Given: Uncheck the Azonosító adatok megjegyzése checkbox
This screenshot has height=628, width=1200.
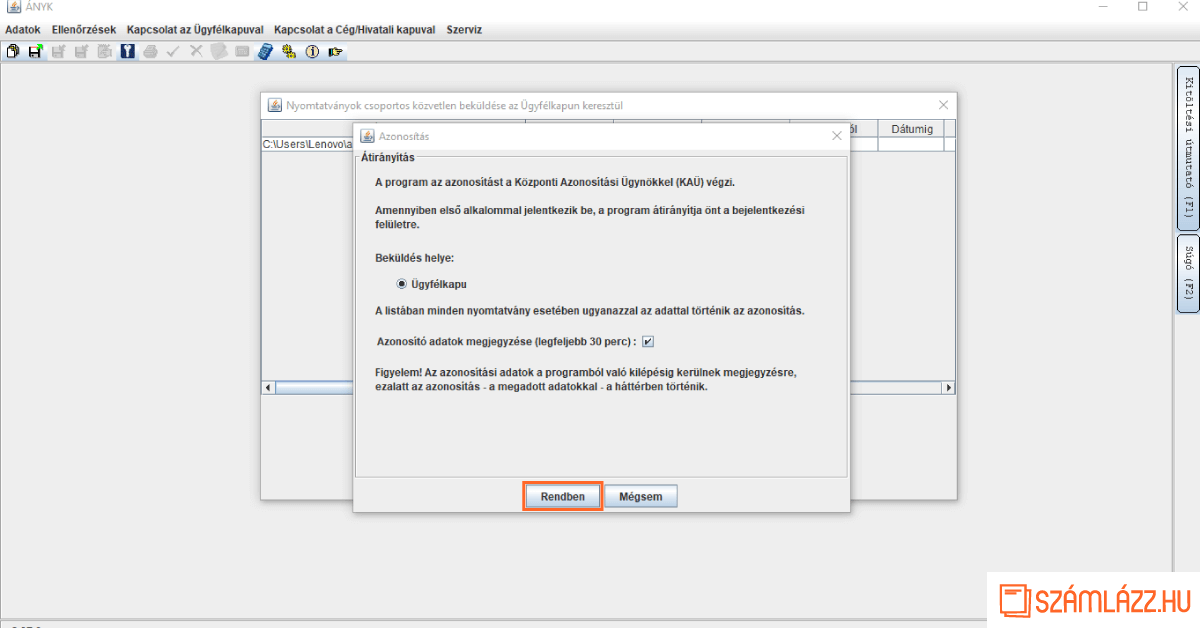Looking at the screenshot, I should 648,341.
